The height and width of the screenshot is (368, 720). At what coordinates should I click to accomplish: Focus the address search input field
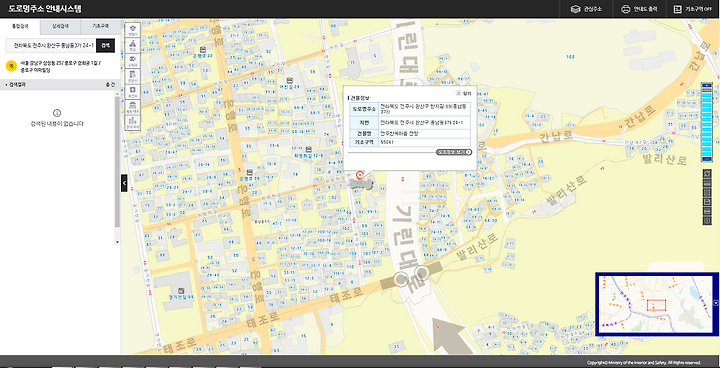point(51,45)
